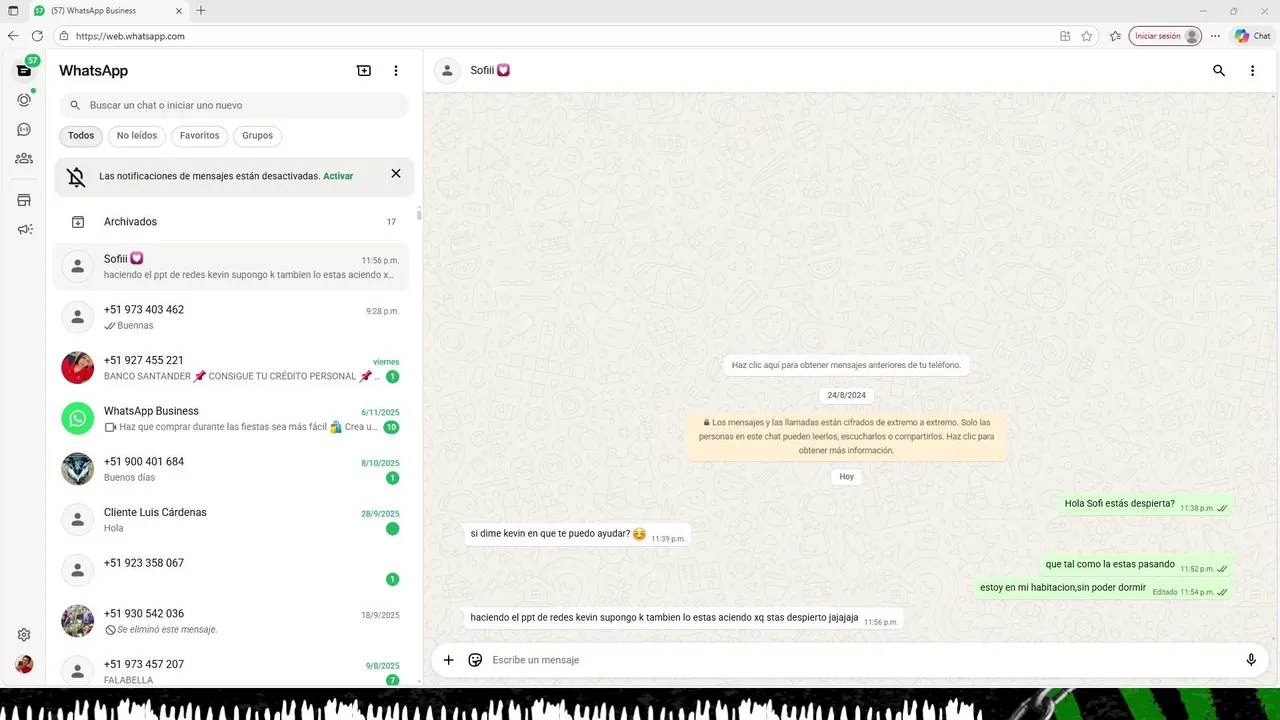Click the Activar notifications link
This screenshot has width=1280, height=720.
(338, 176)
